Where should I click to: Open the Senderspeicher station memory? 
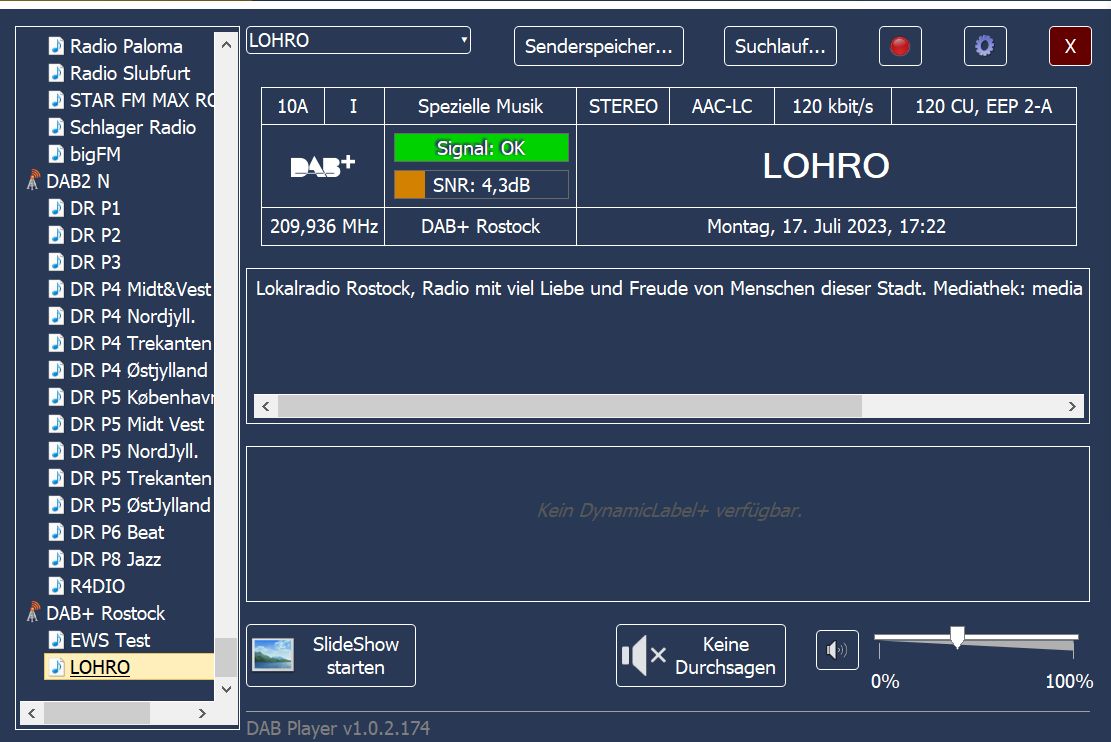[x=599, y=46]
